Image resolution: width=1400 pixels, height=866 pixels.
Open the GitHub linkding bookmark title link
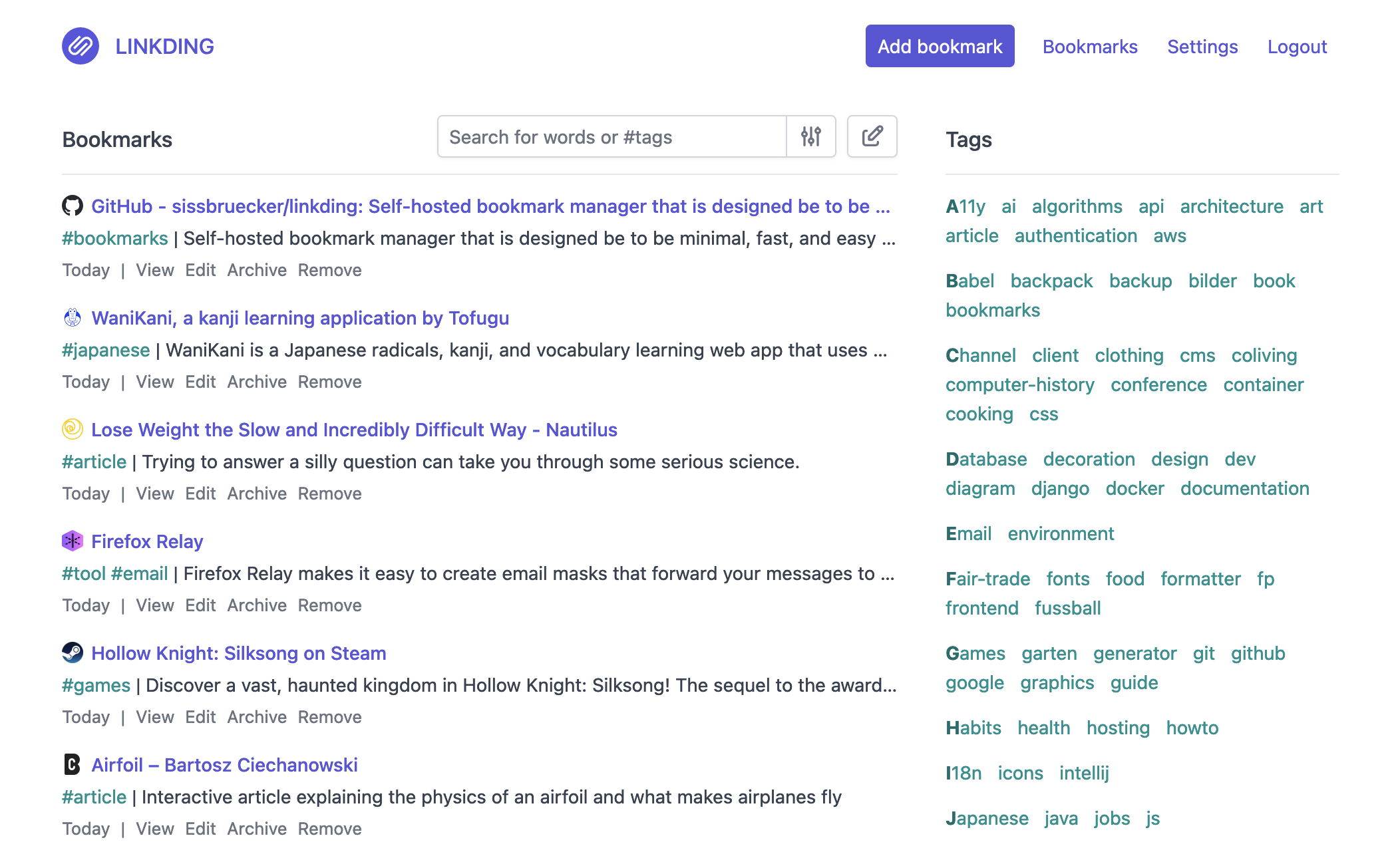point(491,206)
